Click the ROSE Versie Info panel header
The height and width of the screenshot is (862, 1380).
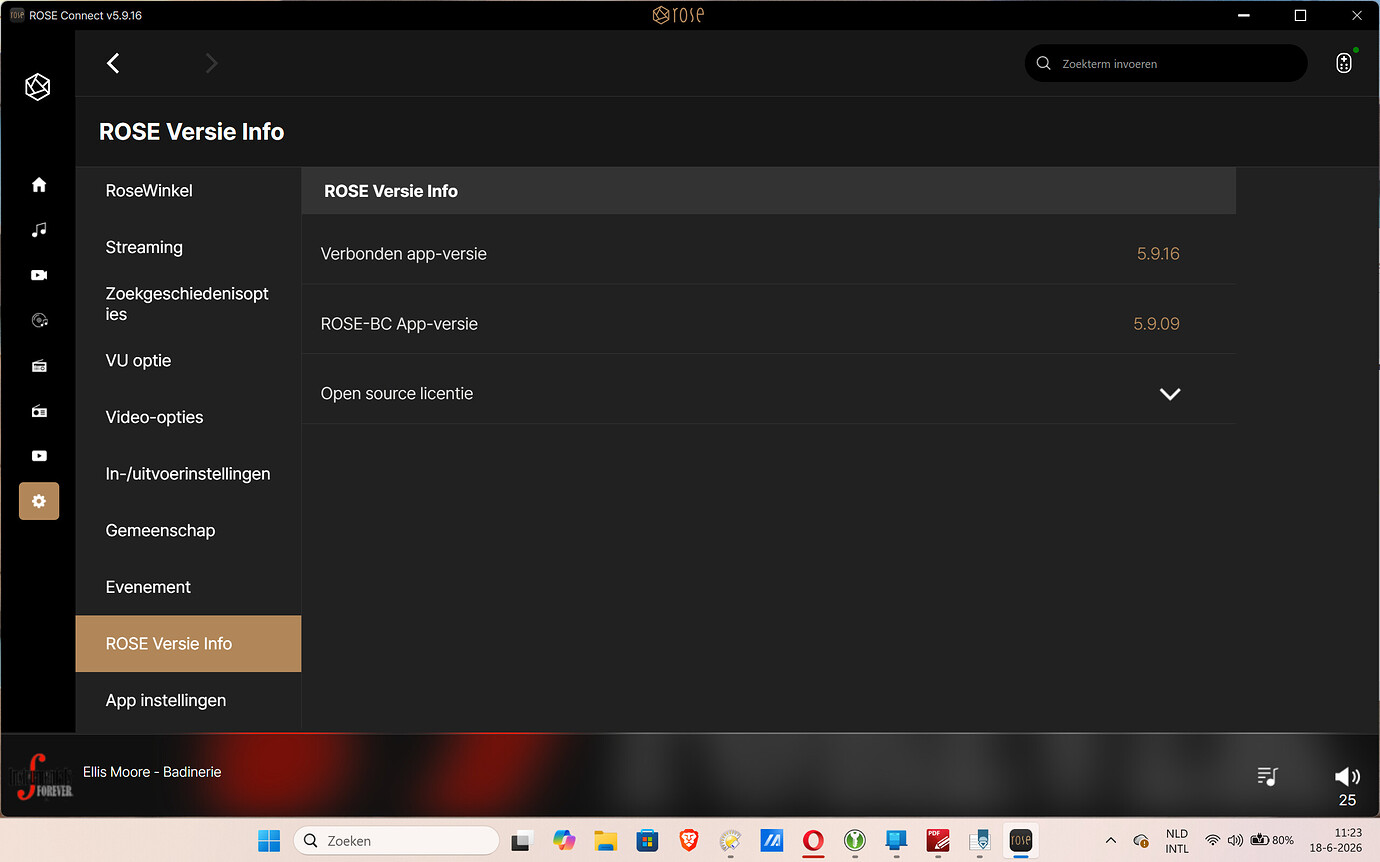coord(769,191)
